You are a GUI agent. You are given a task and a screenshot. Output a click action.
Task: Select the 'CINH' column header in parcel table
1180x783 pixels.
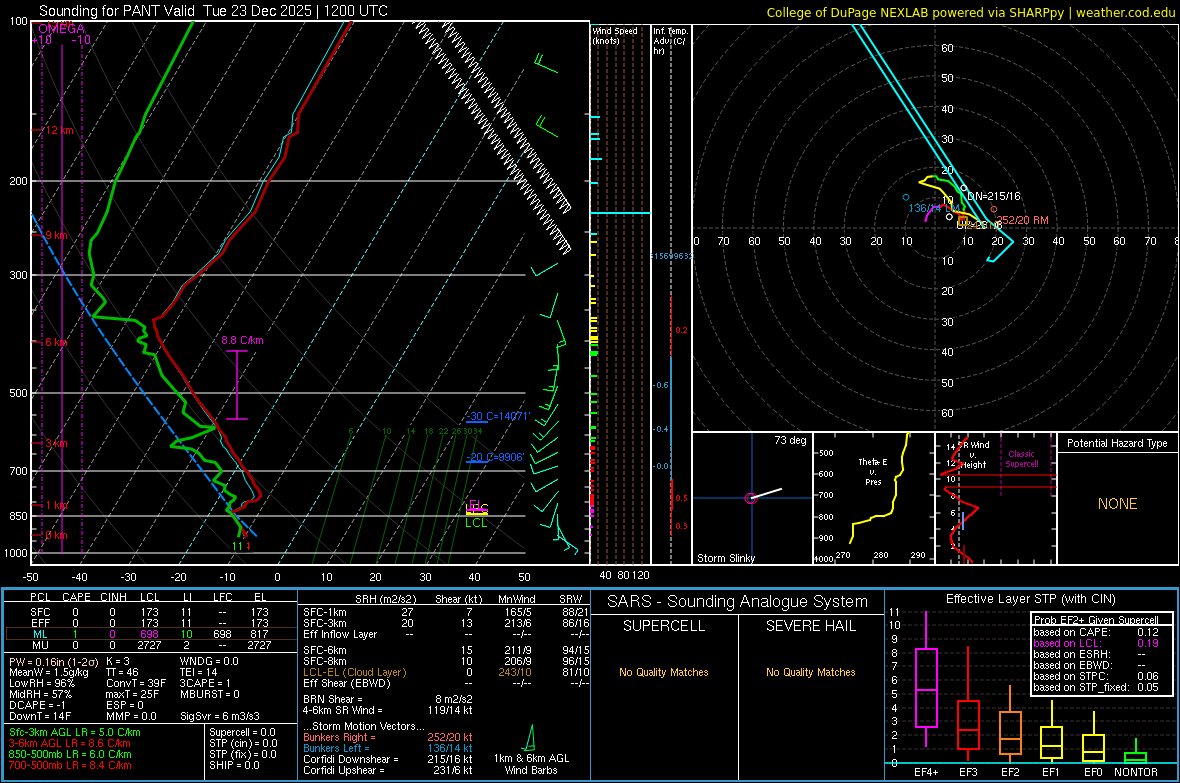(x=114, y=597)
